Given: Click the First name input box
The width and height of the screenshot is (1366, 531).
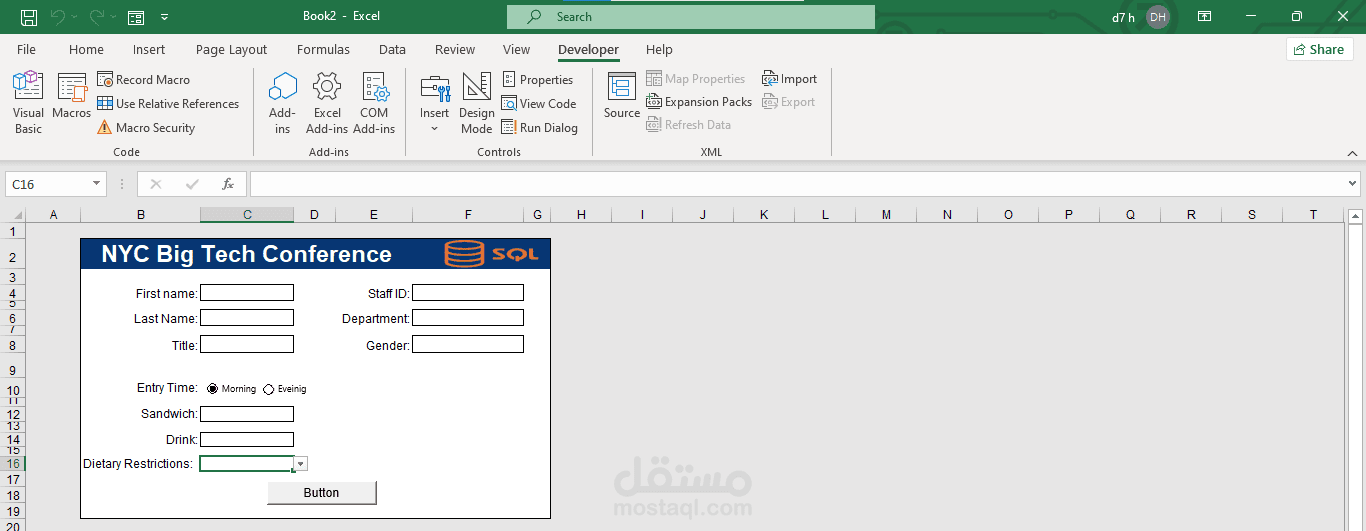Looking at the screenshot, I should [247, 293].
